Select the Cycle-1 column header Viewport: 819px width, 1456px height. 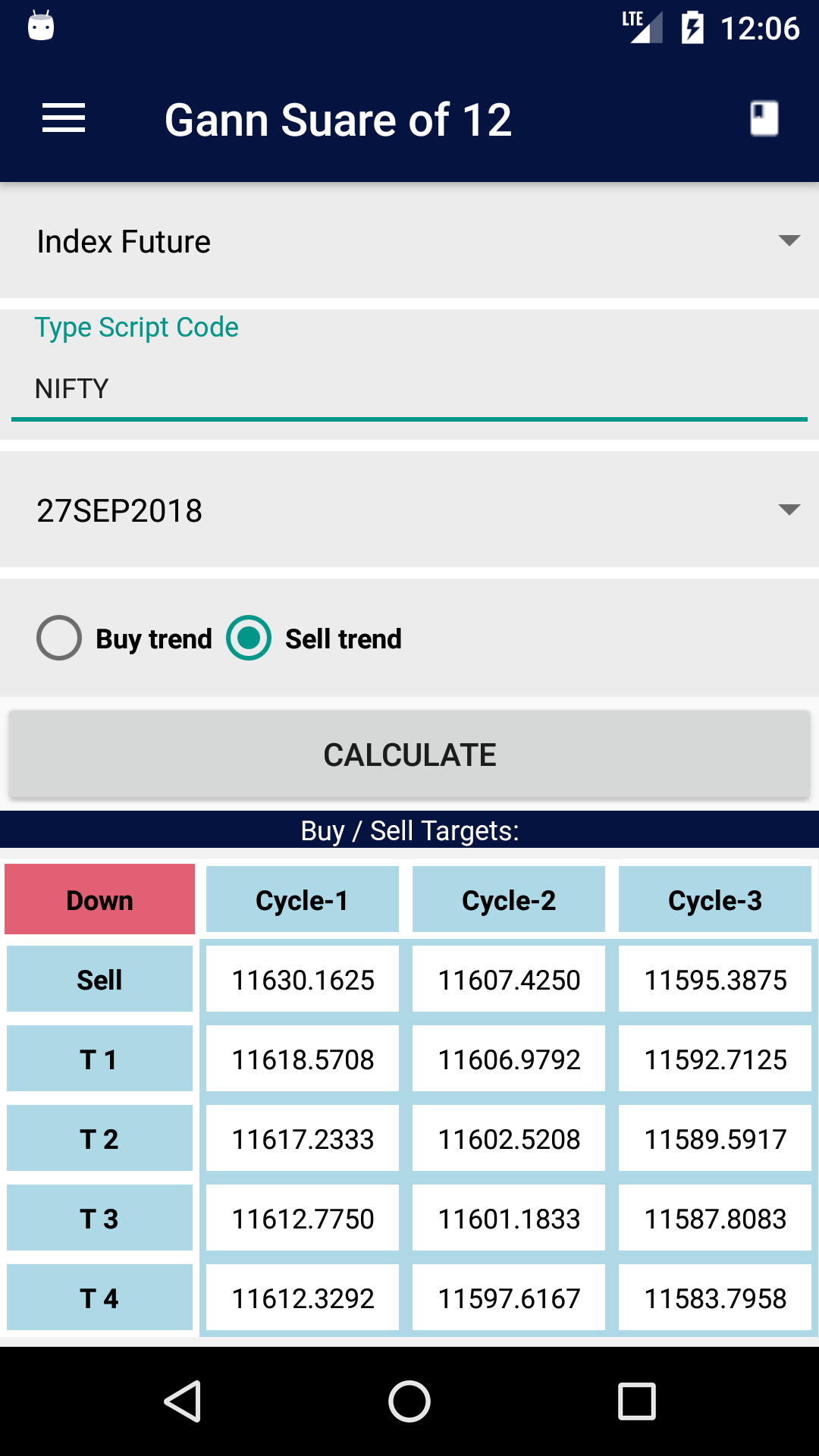pyautogui.click(x=302, y=899)
